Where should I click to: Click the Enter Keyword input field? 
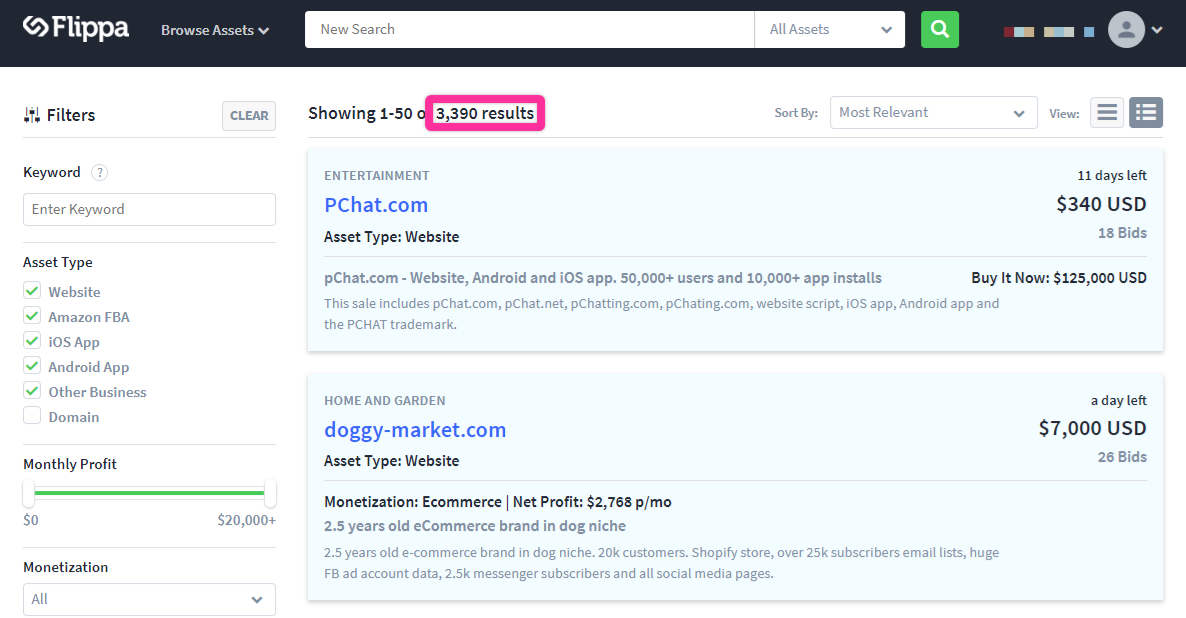pyautogui.click(x=149, y=209)
